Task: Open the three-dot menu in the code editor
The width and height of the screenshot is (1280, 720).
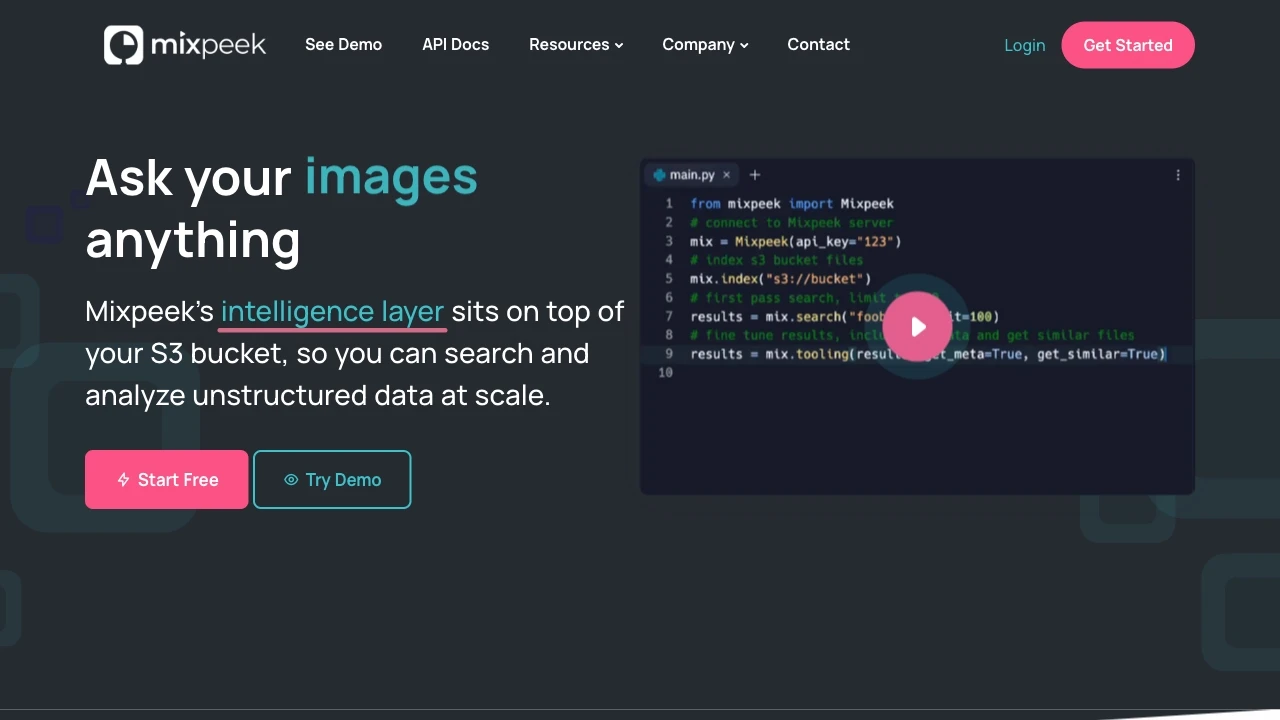Action: (1178, 174)
